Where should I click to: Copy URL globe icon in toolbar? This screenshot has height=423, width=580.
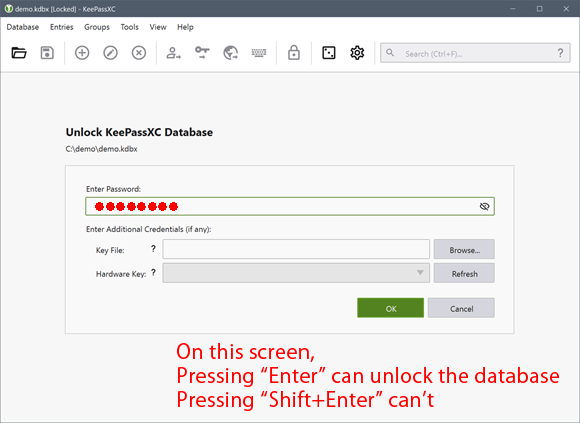[x=230, y=53]
